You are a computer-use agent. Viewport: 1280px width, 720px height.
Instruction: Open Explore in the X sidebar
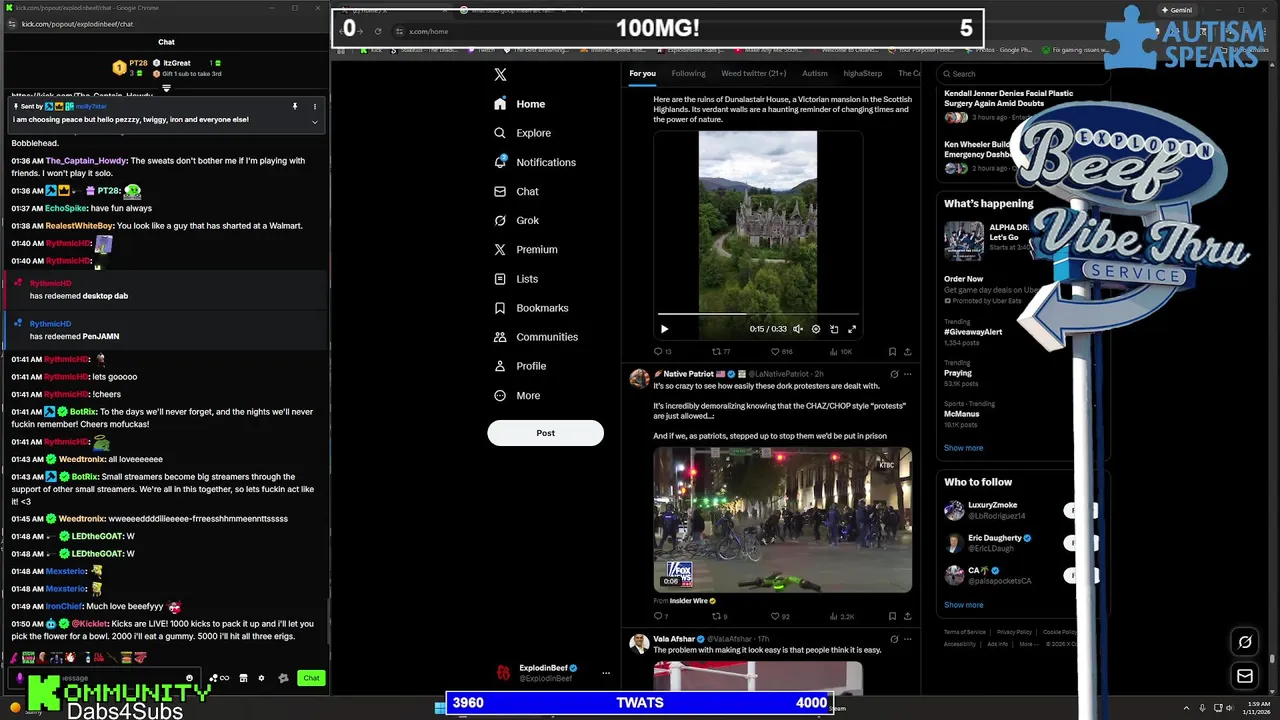tap(522, 133)
